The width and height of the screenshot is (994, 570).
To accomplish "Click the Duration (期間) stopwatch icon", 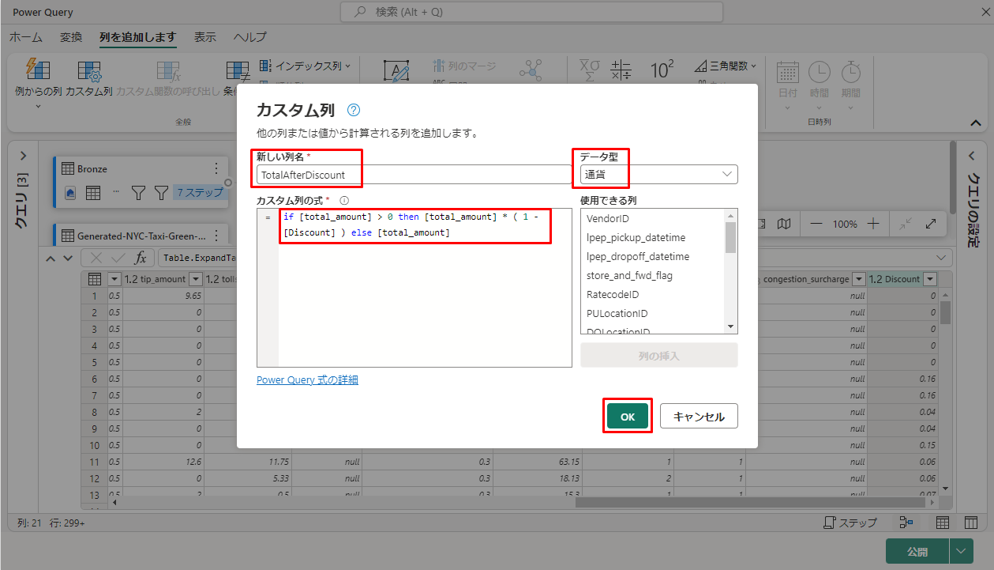I will (851, 72).
